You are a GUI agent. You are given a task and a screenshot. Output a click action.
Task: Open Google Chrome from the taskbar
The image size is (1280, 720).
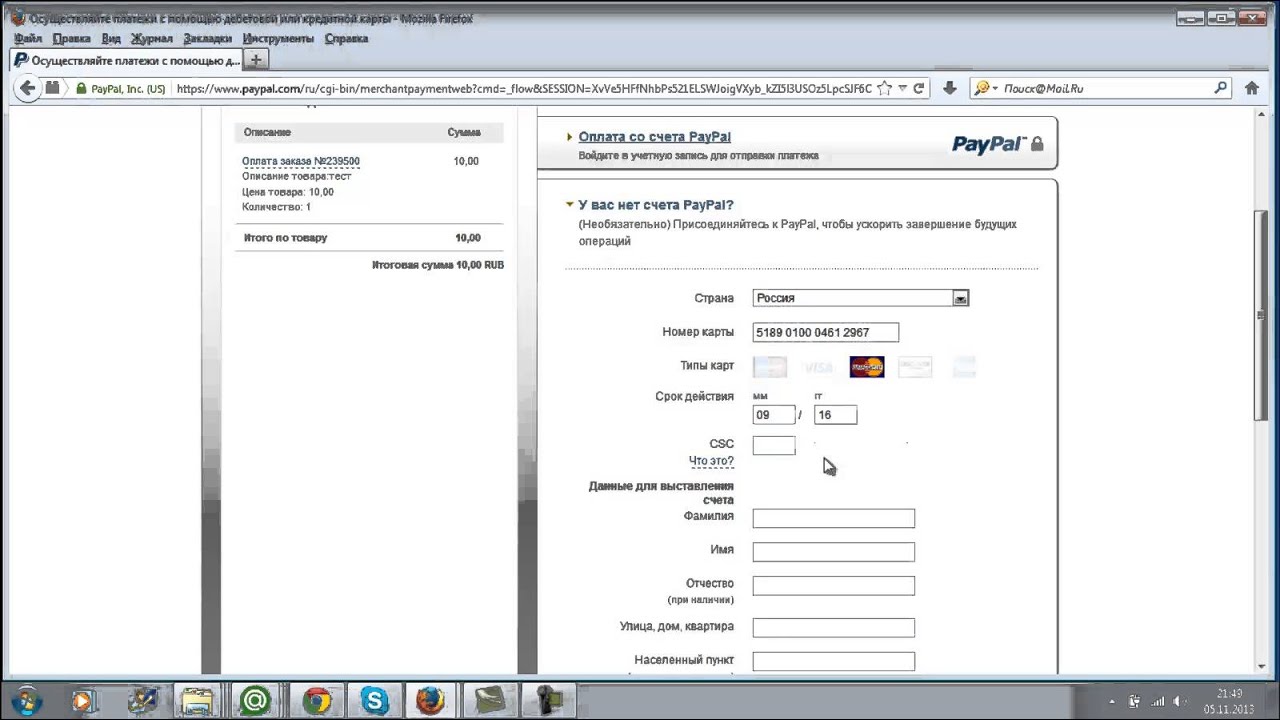[x=316, y=701]
